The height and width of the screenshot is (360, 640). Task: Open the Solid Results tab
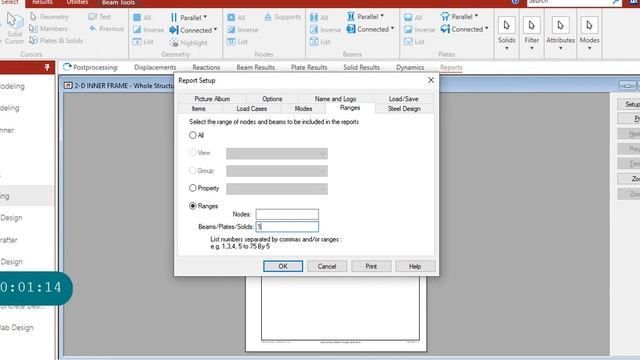361,67
